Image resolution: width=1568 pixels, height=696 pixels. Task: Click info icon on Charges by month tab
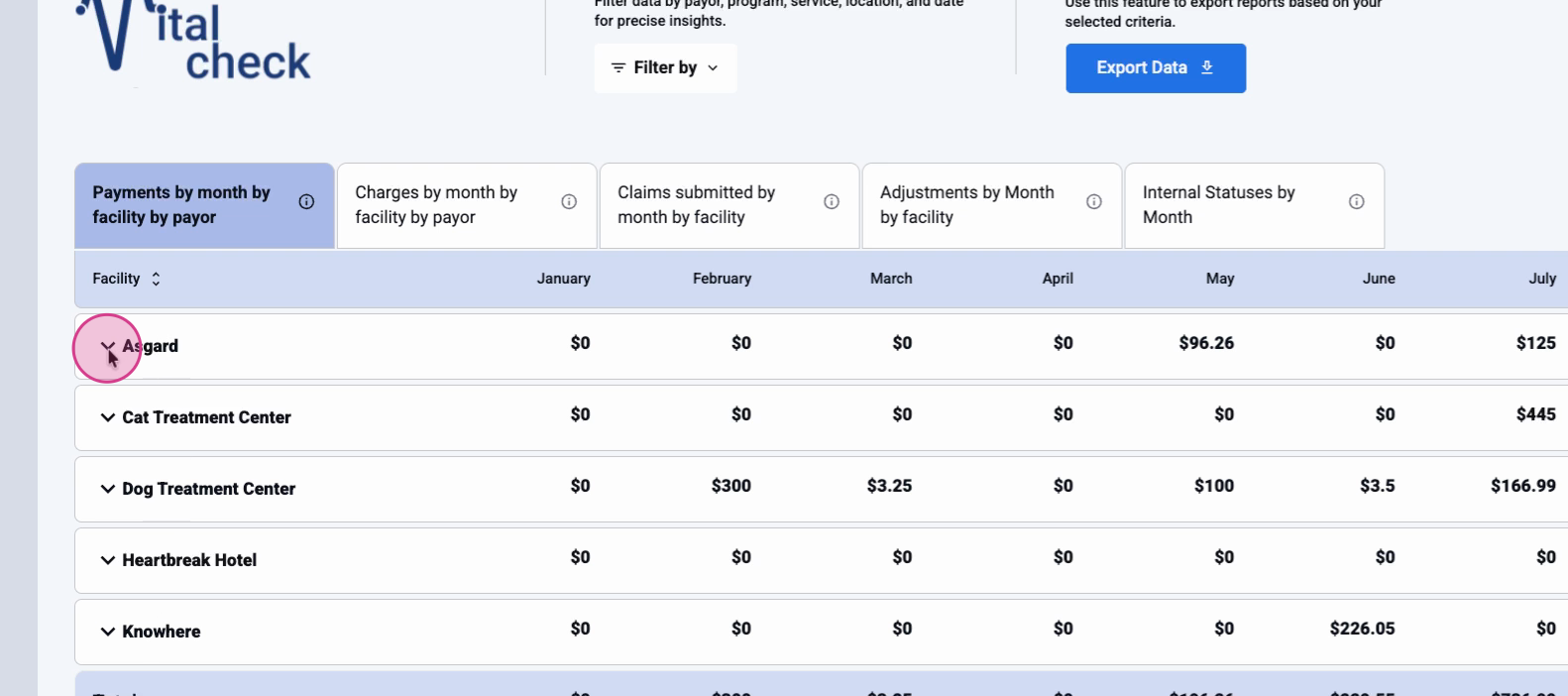[569, 202]
